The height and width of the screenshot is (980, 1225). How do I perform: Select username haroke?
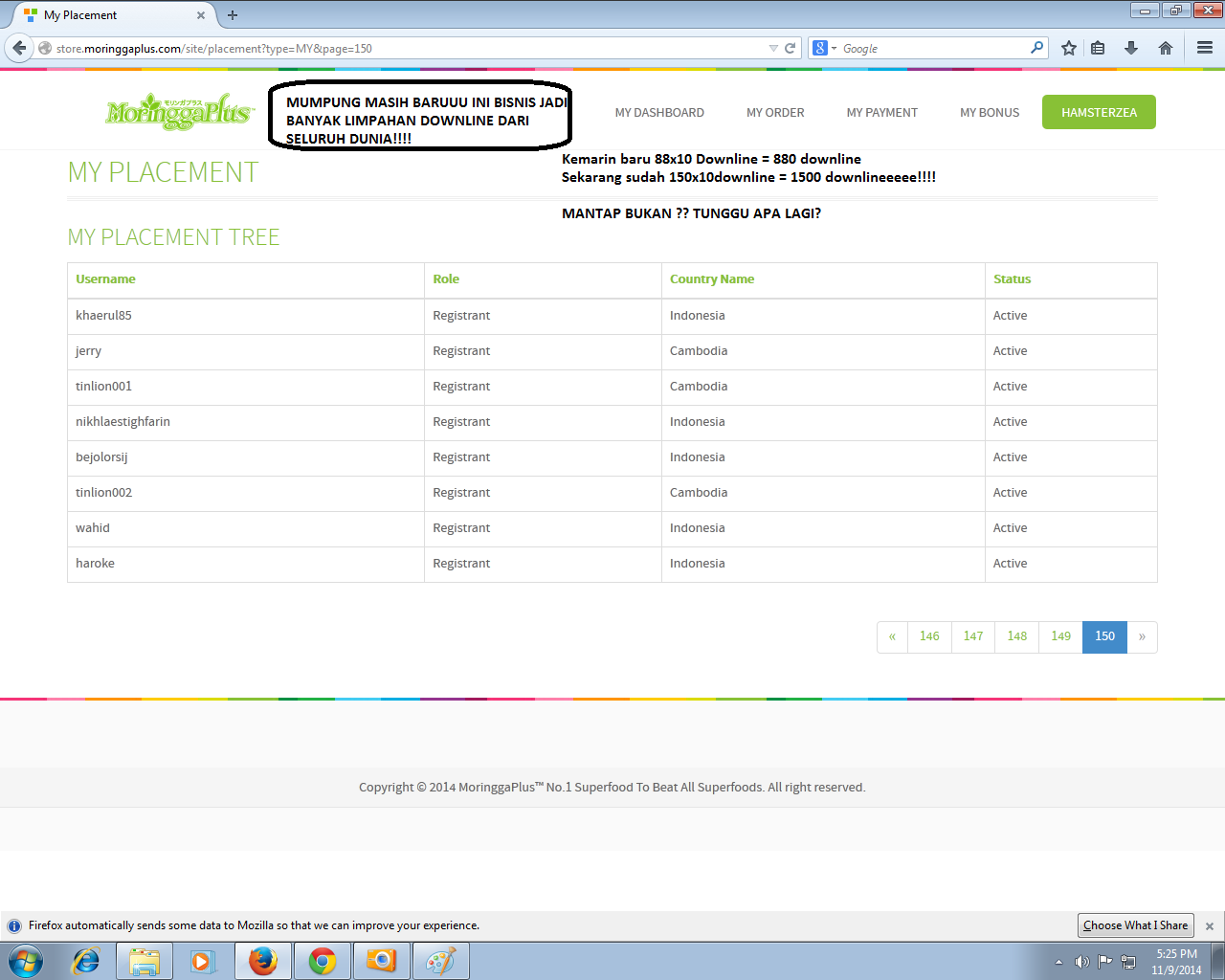[95, 564]
